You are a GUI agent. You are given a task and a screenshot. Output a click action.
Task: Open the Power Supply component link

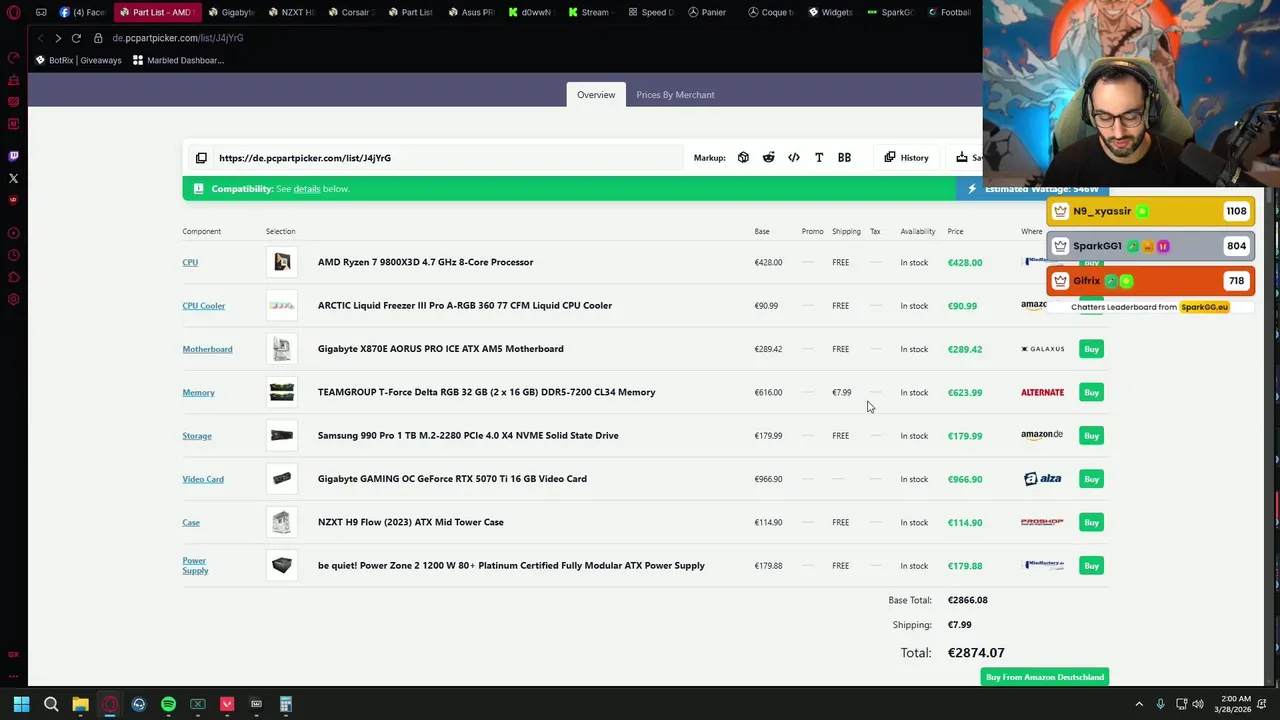tap(195, 565)
